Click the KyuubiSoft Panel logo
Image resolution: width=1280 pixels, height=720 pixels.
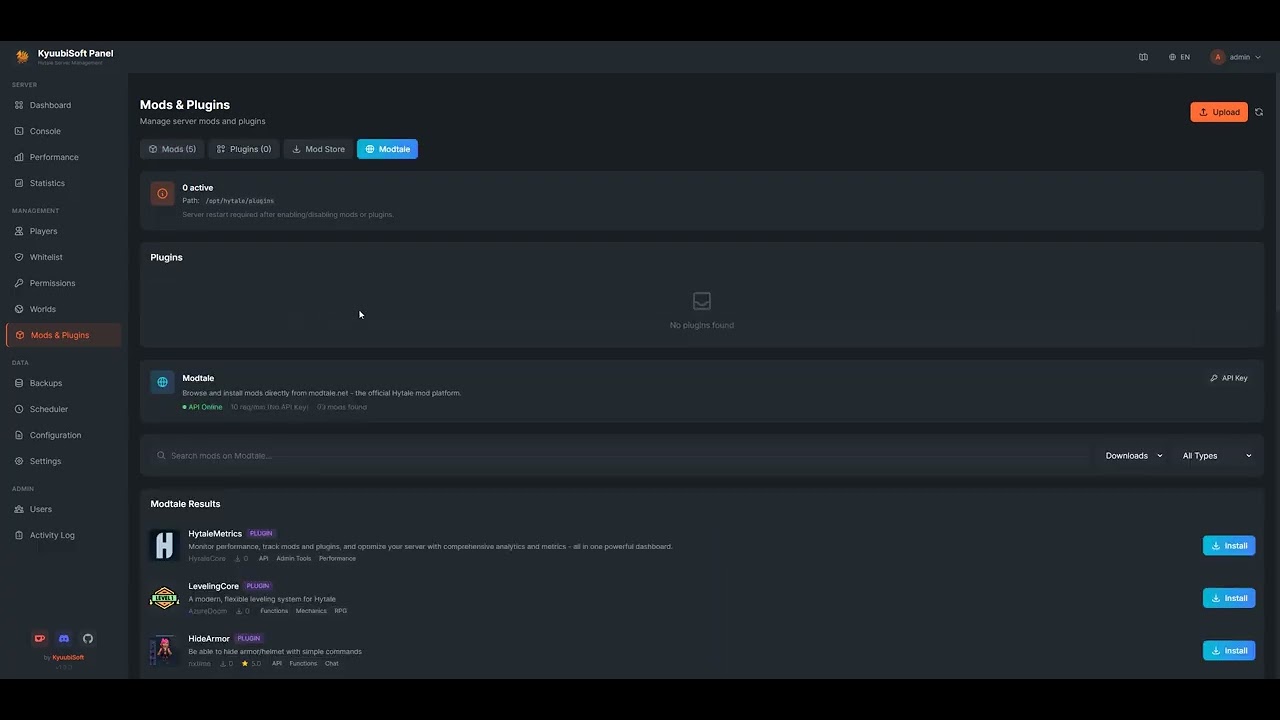(22, 56)
